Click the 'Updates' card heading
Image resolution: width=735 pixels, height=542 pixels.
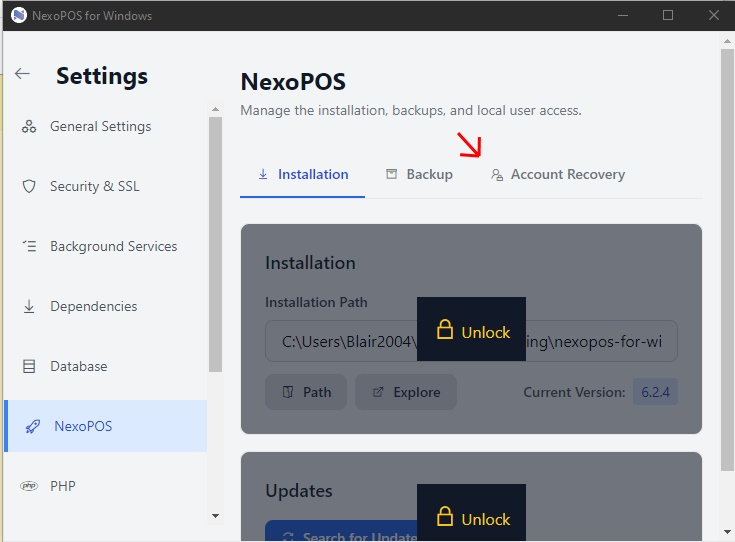pos(299,491)
